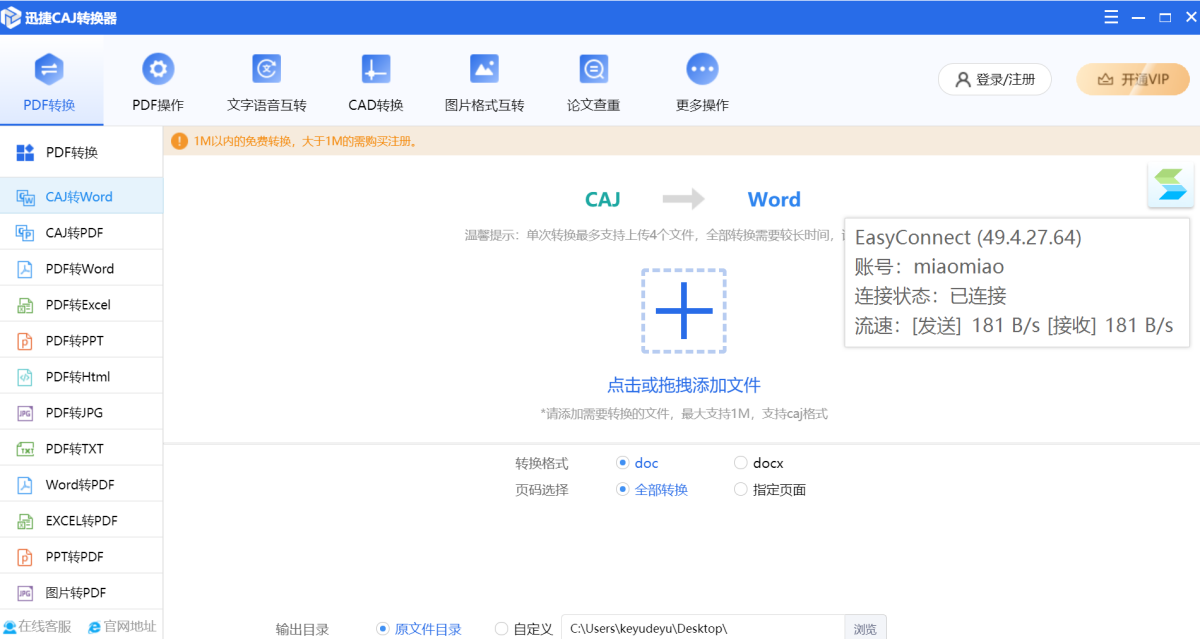Open the PDF操作 toolbar icon

pos(158,69)
